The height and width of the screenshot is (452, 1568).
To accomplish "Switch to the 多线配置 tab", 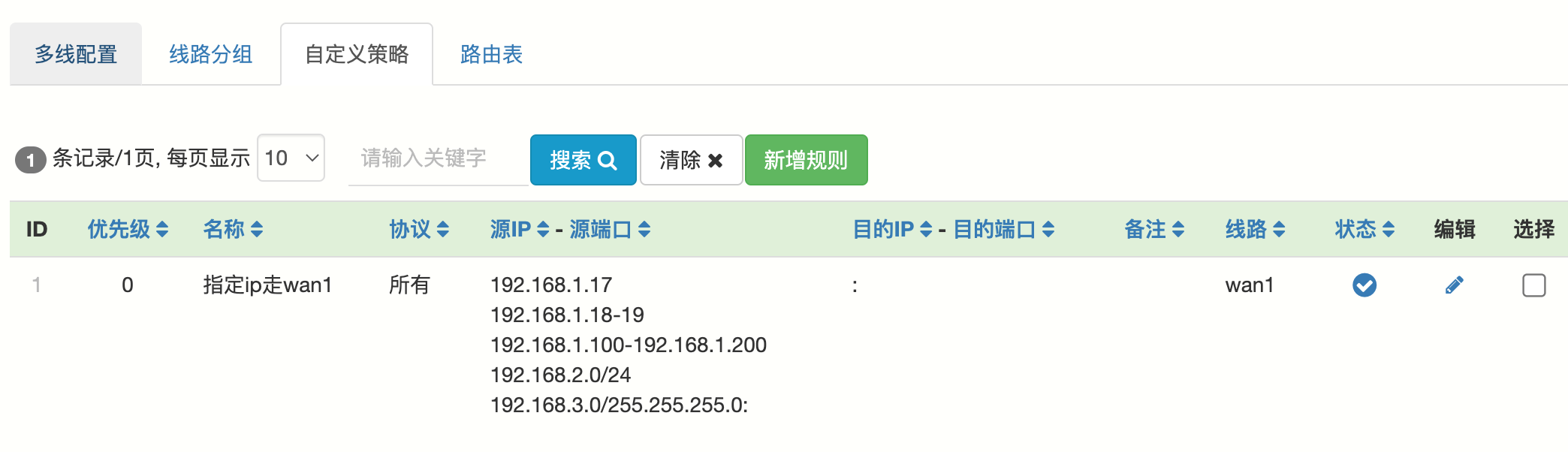I will click(x=76, y=54).
